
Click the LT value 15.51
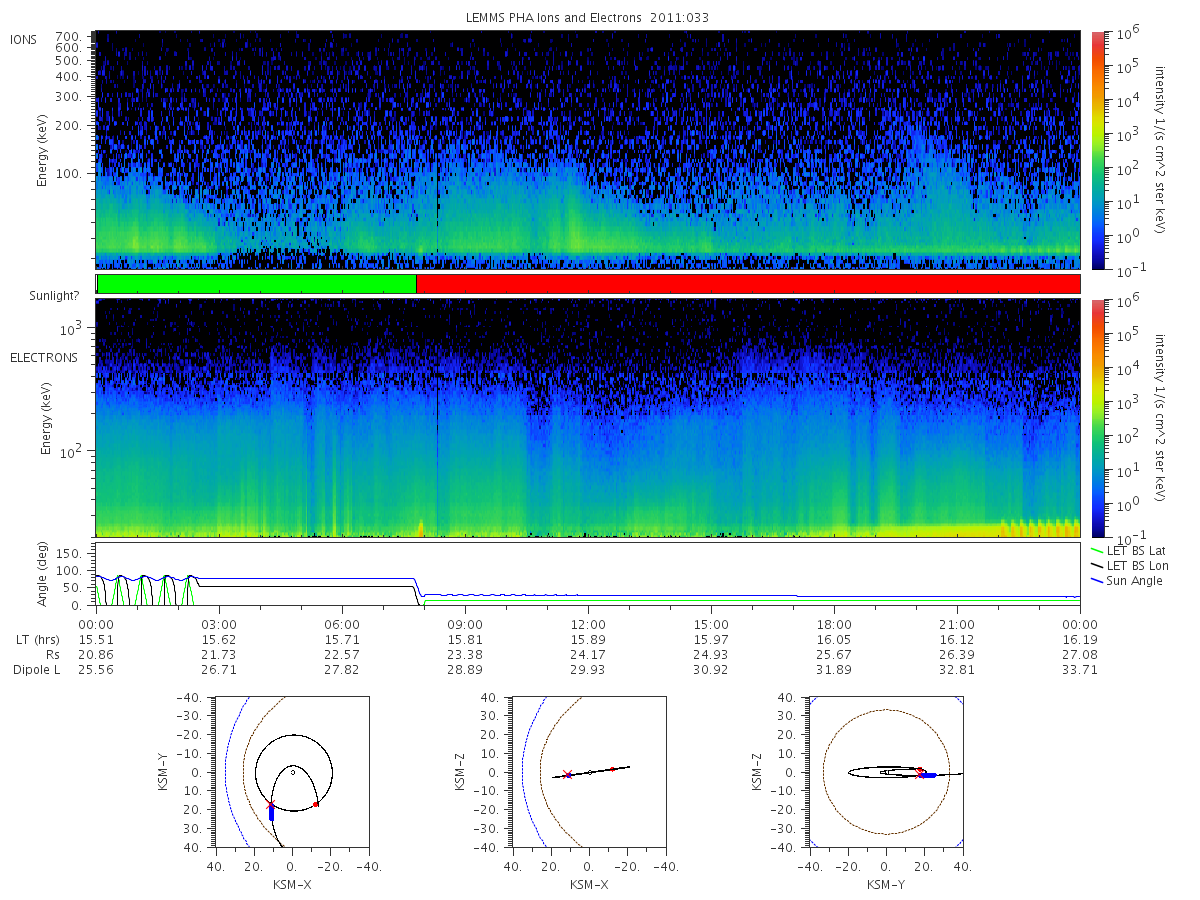click(x=96, y=638)
